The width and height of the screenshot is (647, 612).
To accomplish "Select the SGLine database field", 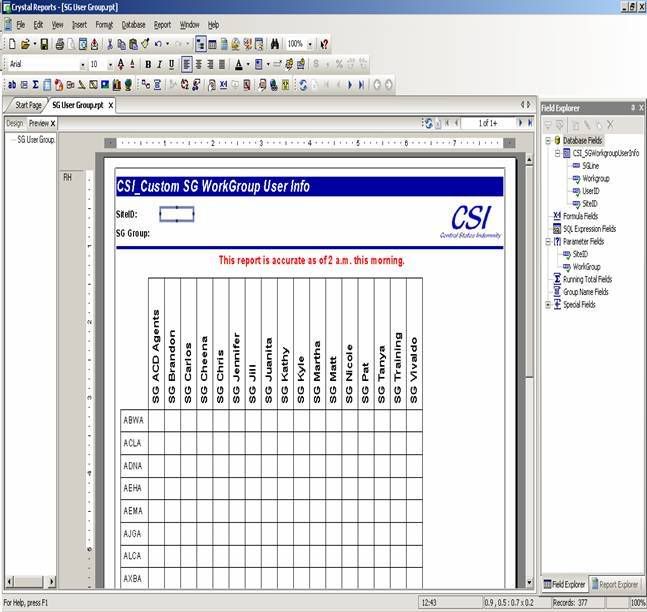I will click(590, 166).
